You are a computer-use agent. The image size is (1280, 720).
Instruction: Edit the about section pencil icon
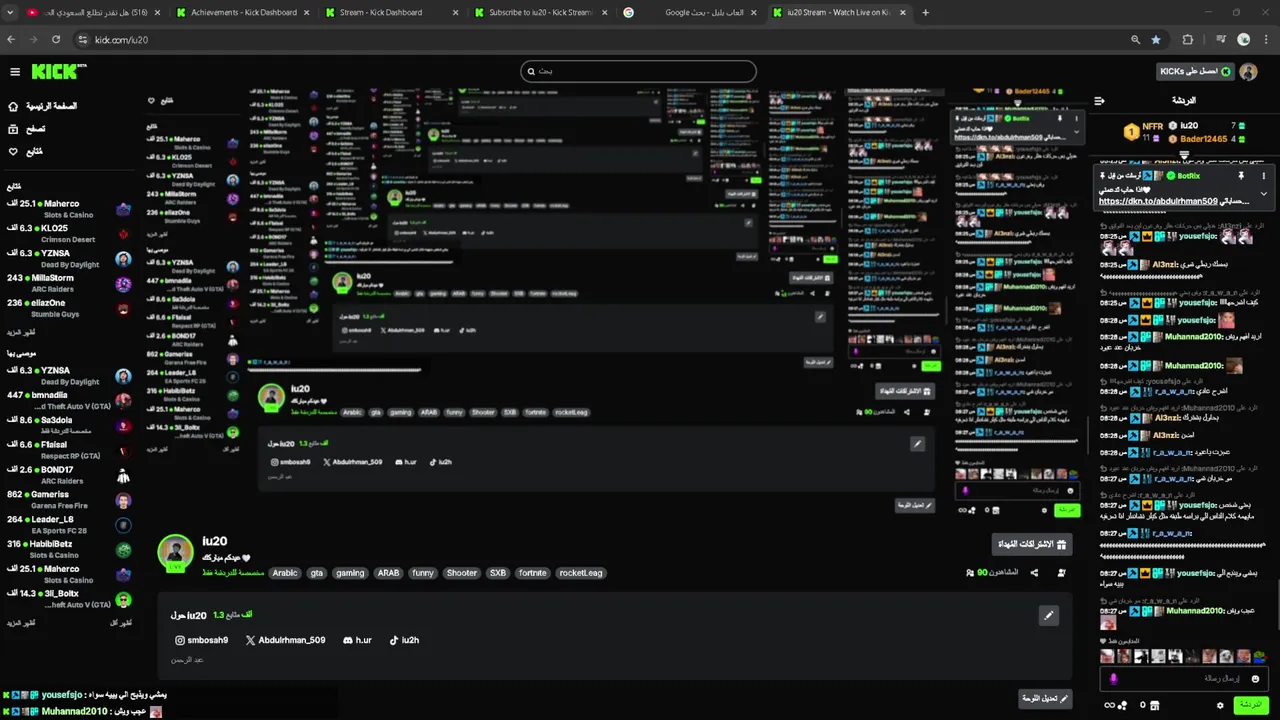tap(1048, 615)
